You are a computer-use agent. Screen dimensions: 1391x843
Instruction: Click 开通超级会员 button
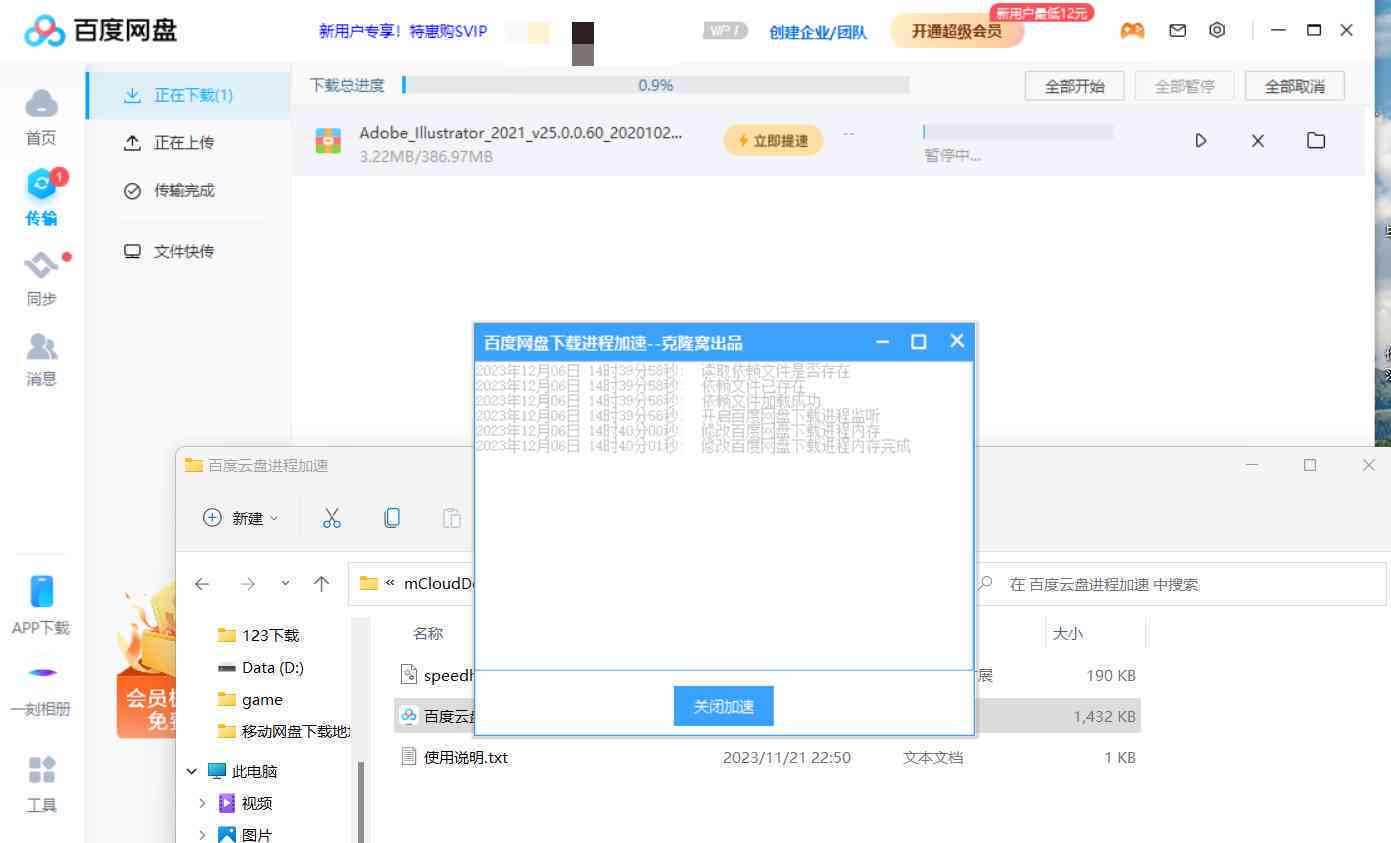pos(956,31)
